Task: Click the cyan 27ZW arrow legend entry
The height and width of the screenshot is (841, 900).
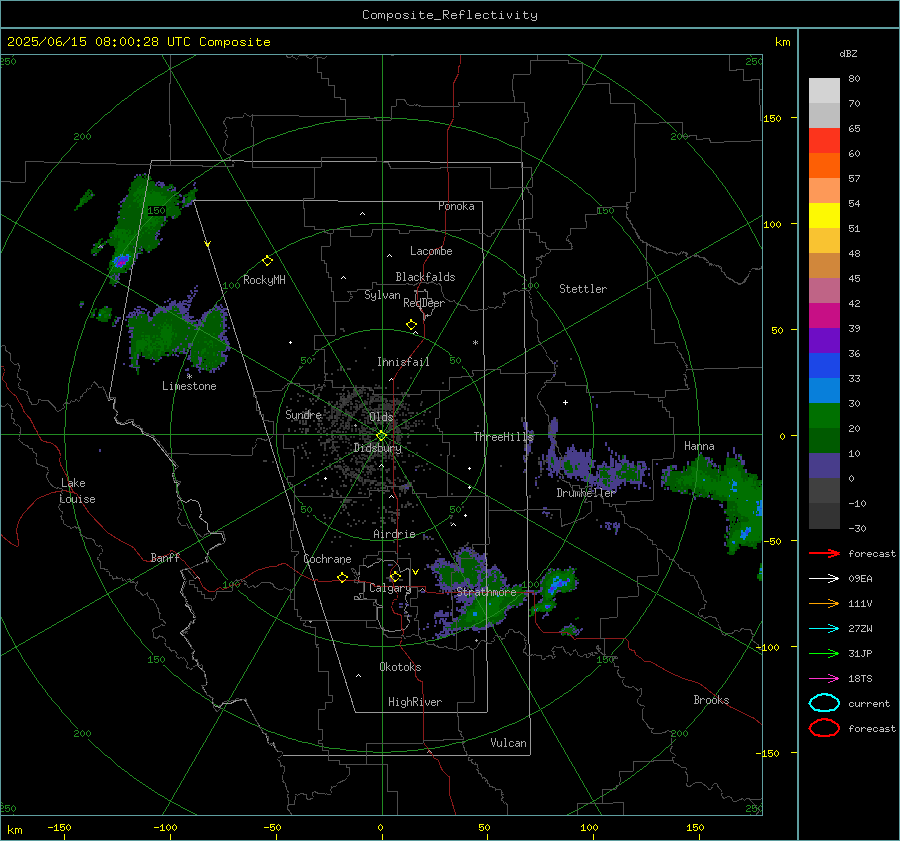Action: (x=824, y=629)
